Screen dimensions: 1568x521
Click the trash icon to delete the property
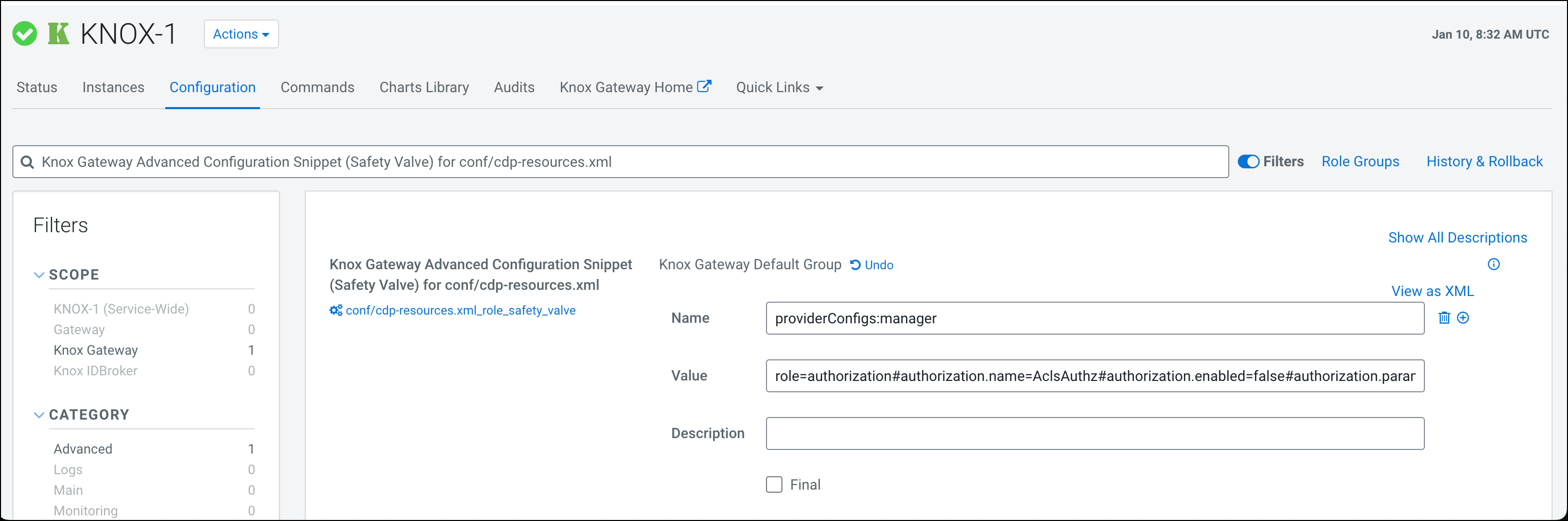click(x=1444, y=318)
